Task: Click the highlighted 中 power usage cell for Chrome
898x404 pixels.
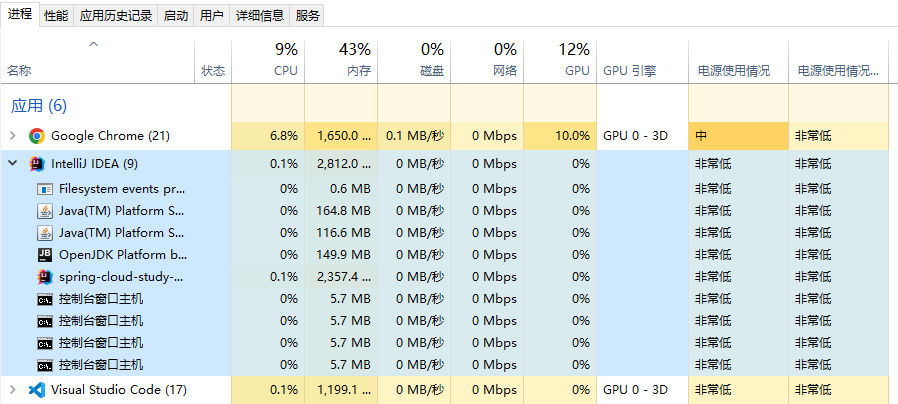Action: 737,136
